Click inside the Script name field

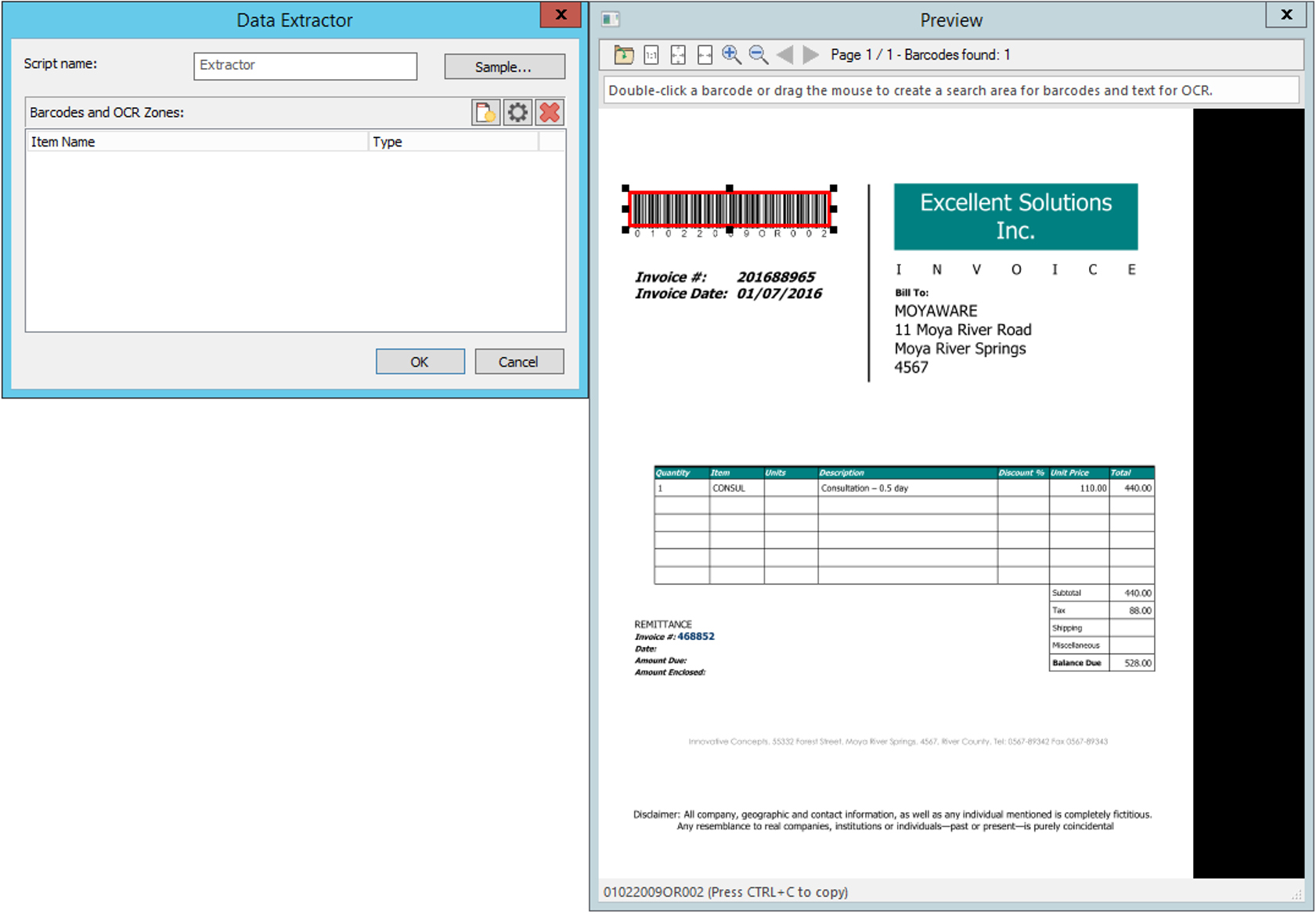click(305, 66)
